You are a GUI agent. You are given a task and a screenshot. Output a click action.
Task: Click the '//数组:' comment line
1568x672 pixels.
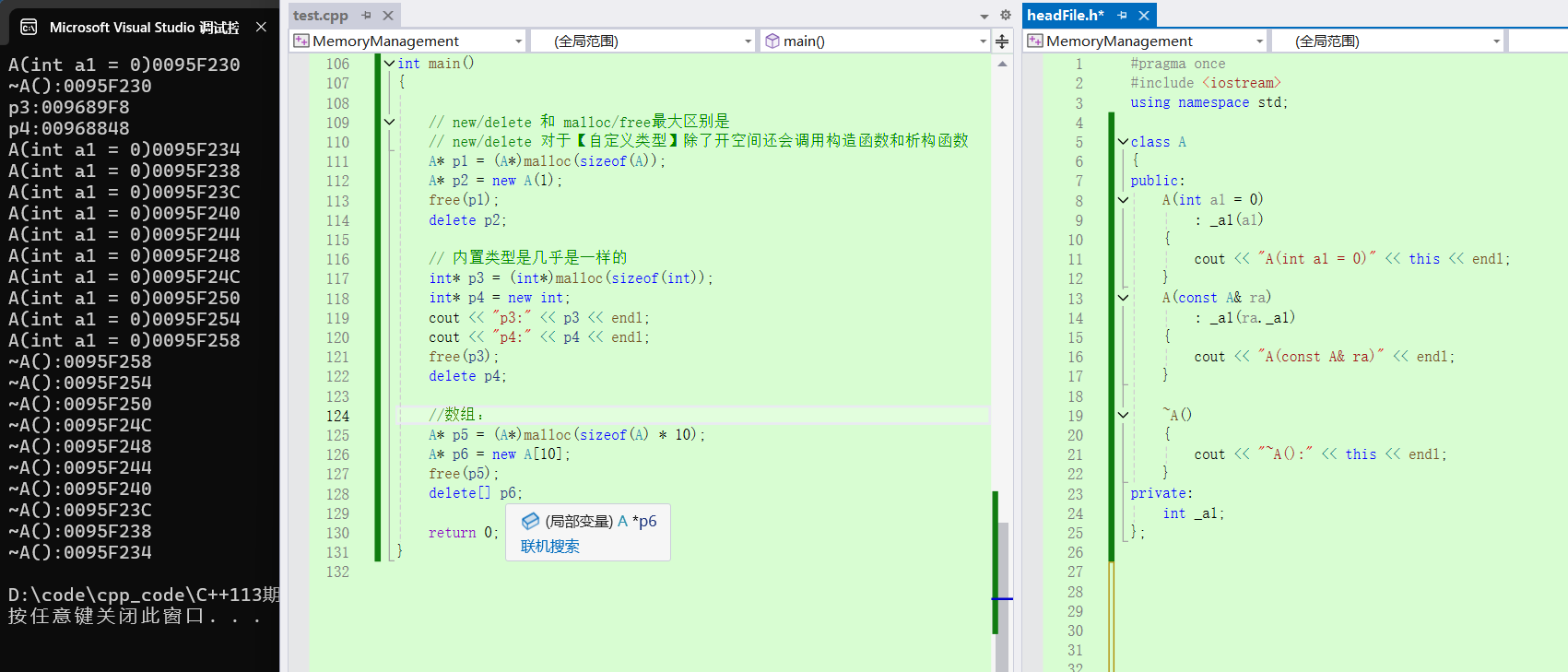click(456, 415)
